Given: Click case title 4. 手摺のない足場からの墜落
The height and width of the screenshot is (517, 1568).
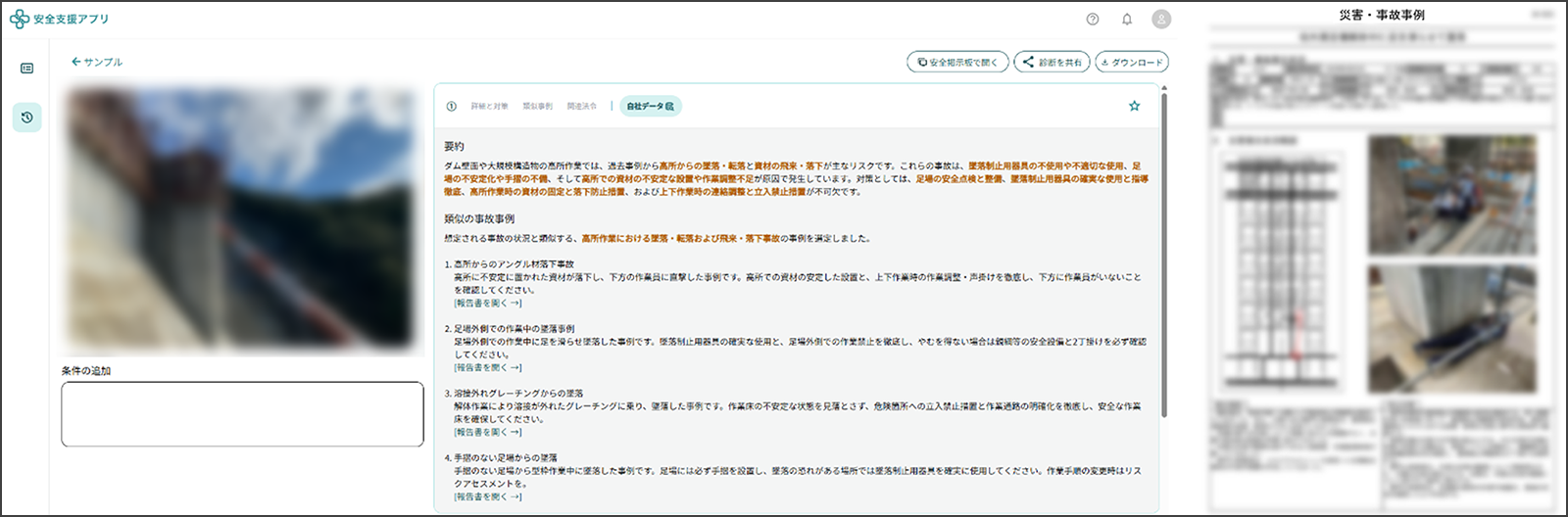Looking at the screenshot, I should [501, 458].
